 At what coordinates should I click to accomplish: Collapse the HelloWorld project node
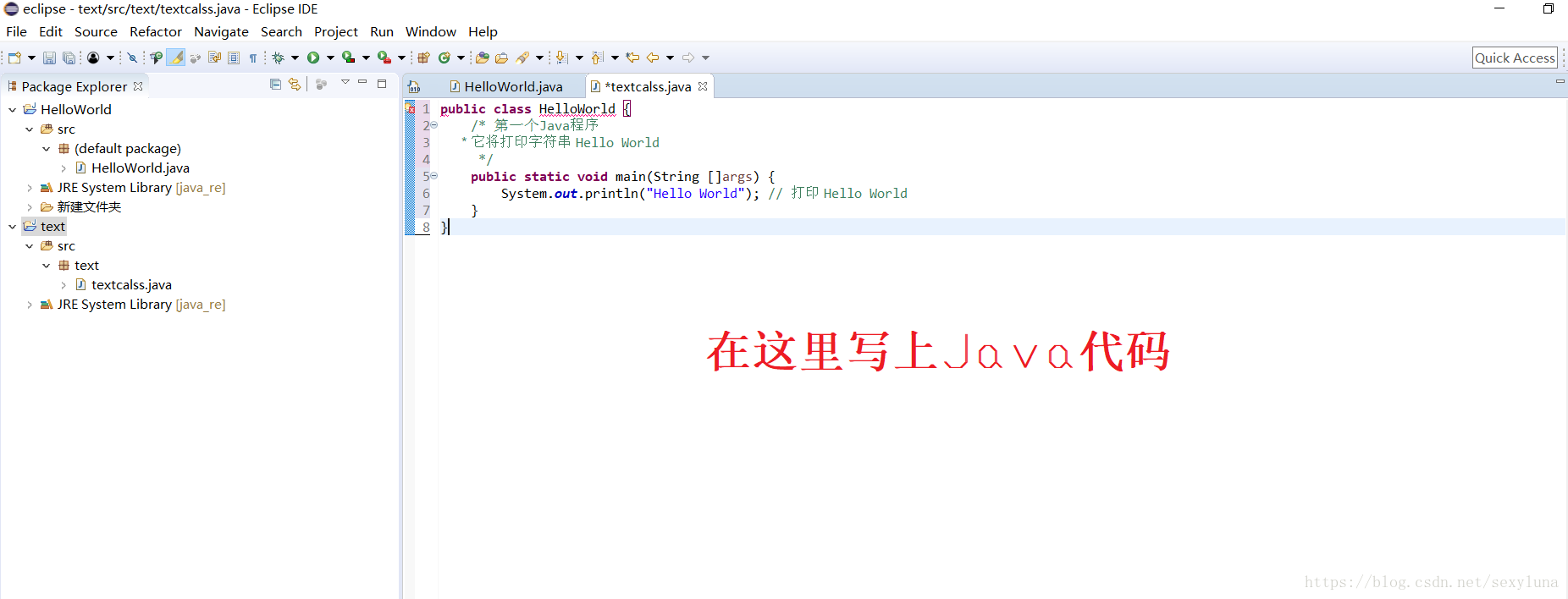point(13,110)
